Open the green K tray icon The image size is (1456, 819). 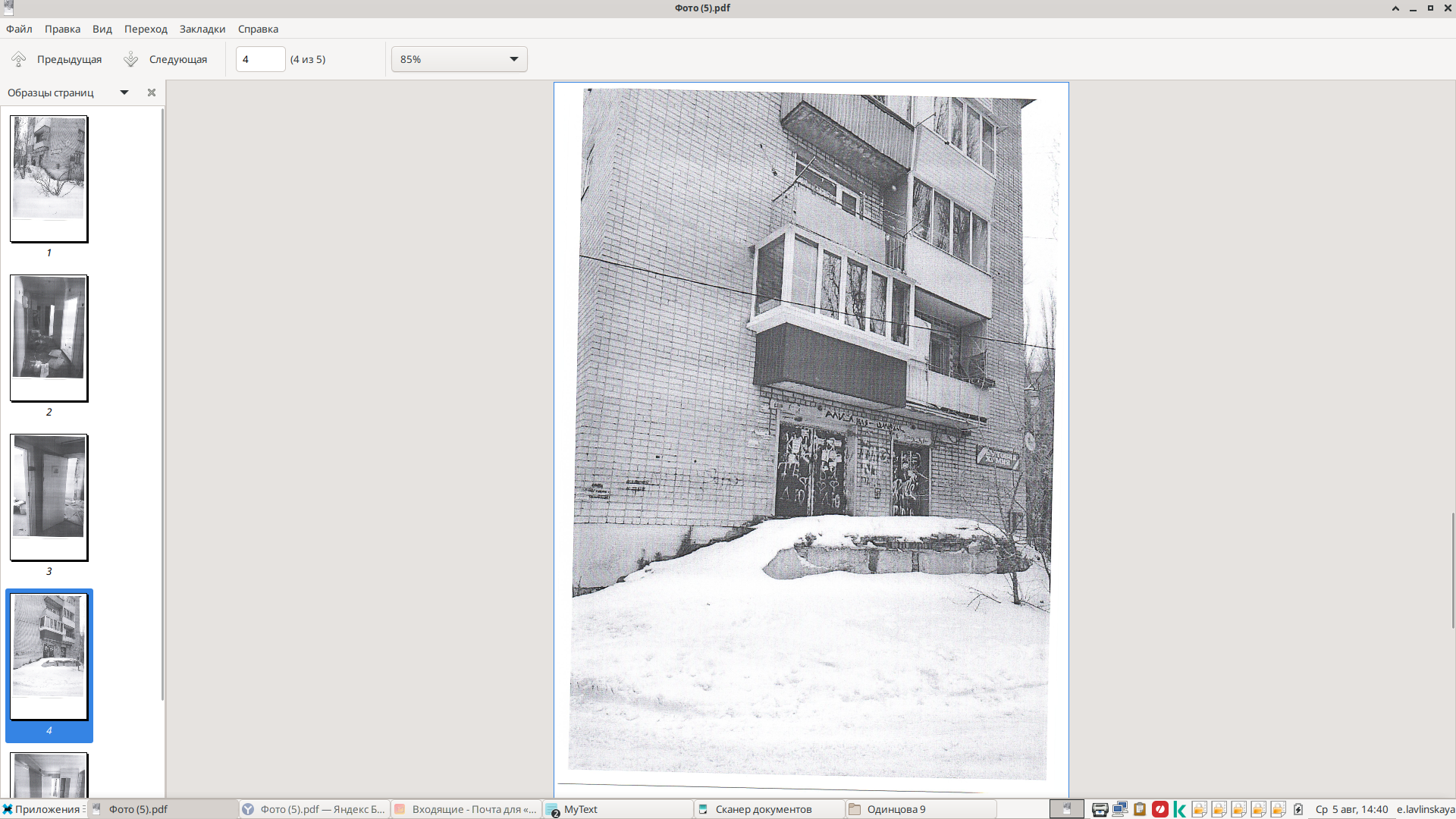(x=1179, y=809)
